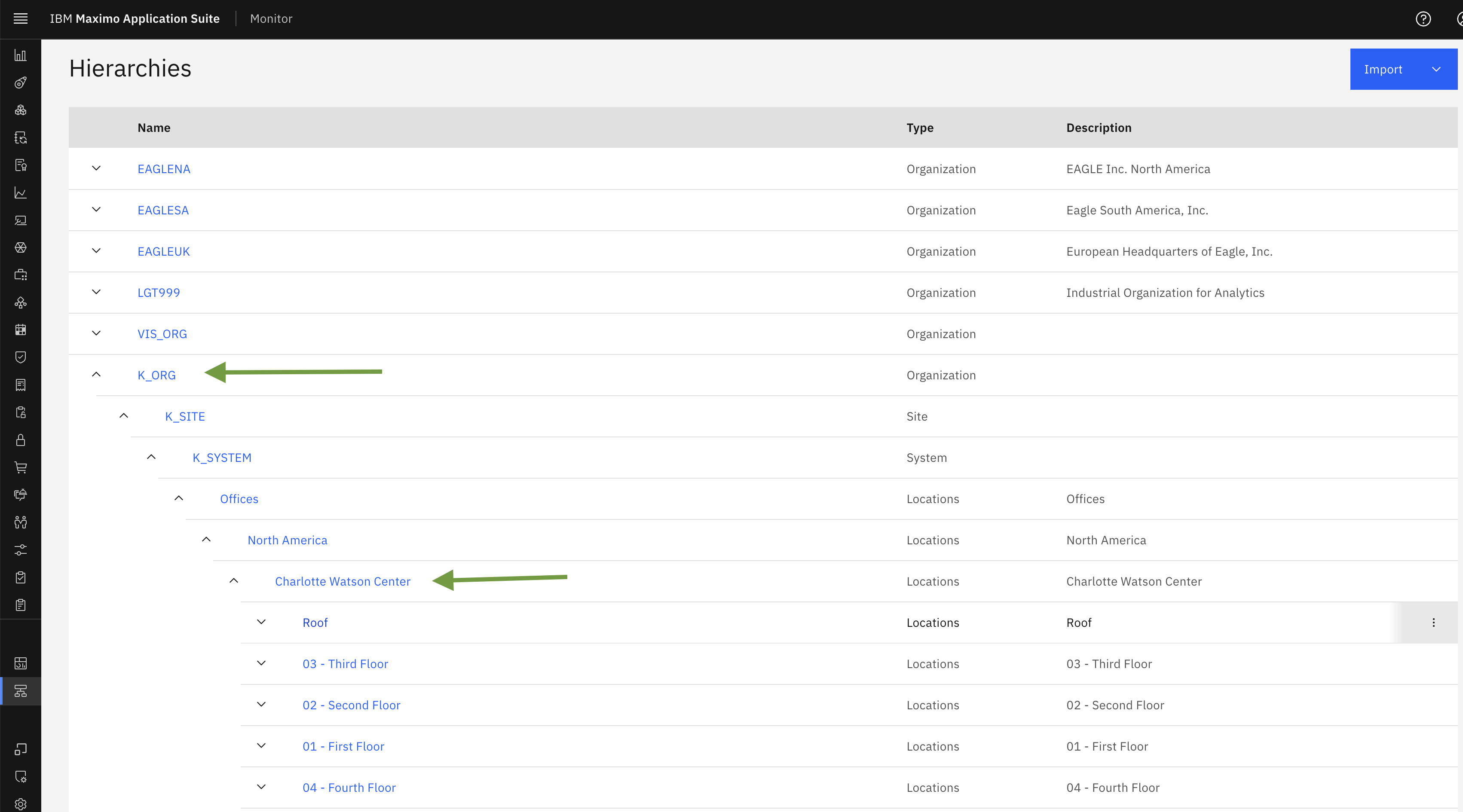Click the receipt sidebar icon
Viewport: 1463px width, 812px height.
[x=21, y=385]
